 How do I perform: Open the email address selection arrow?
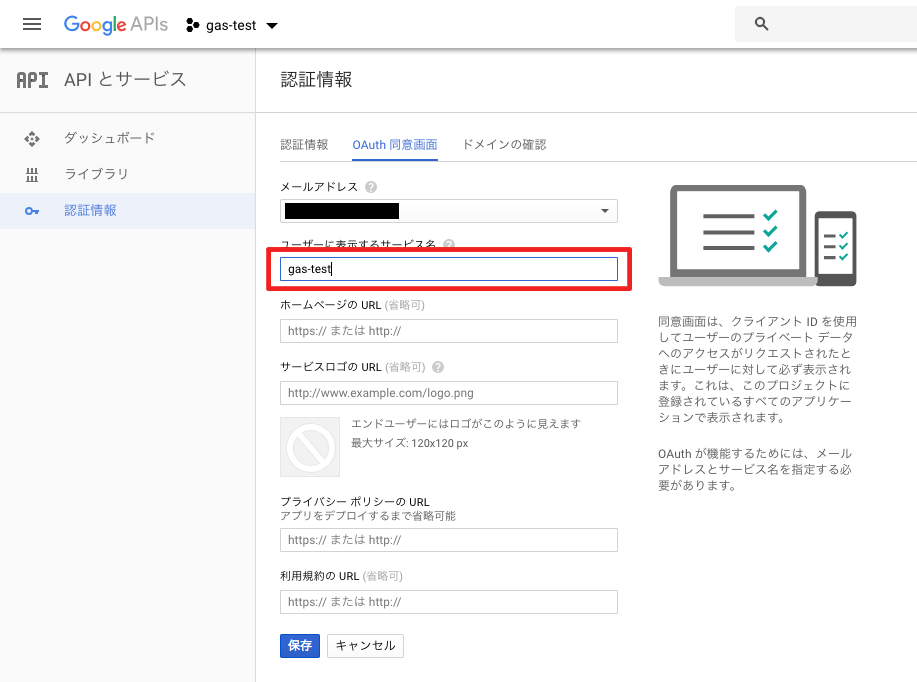tap(604, 211)
